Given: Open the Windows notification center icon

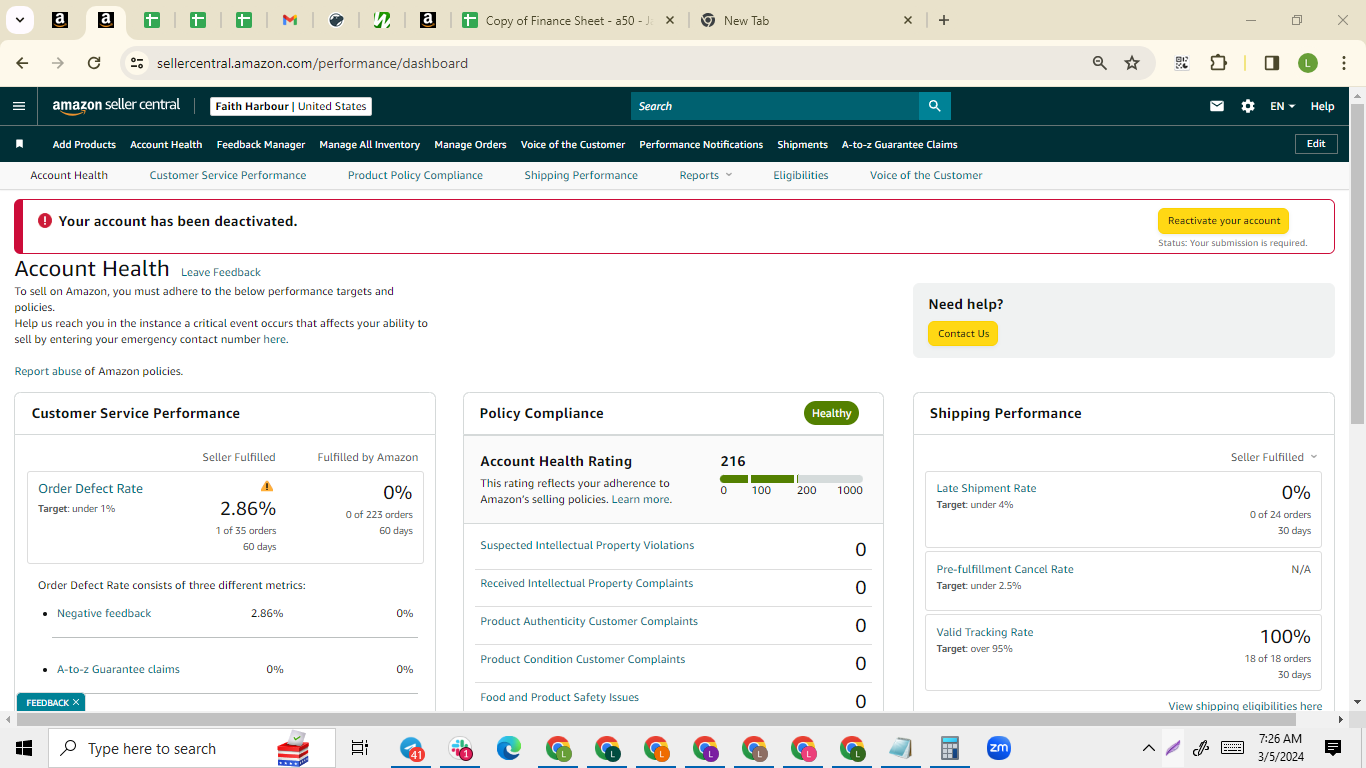Looking at the screenshot, I should click(1333, 748).
